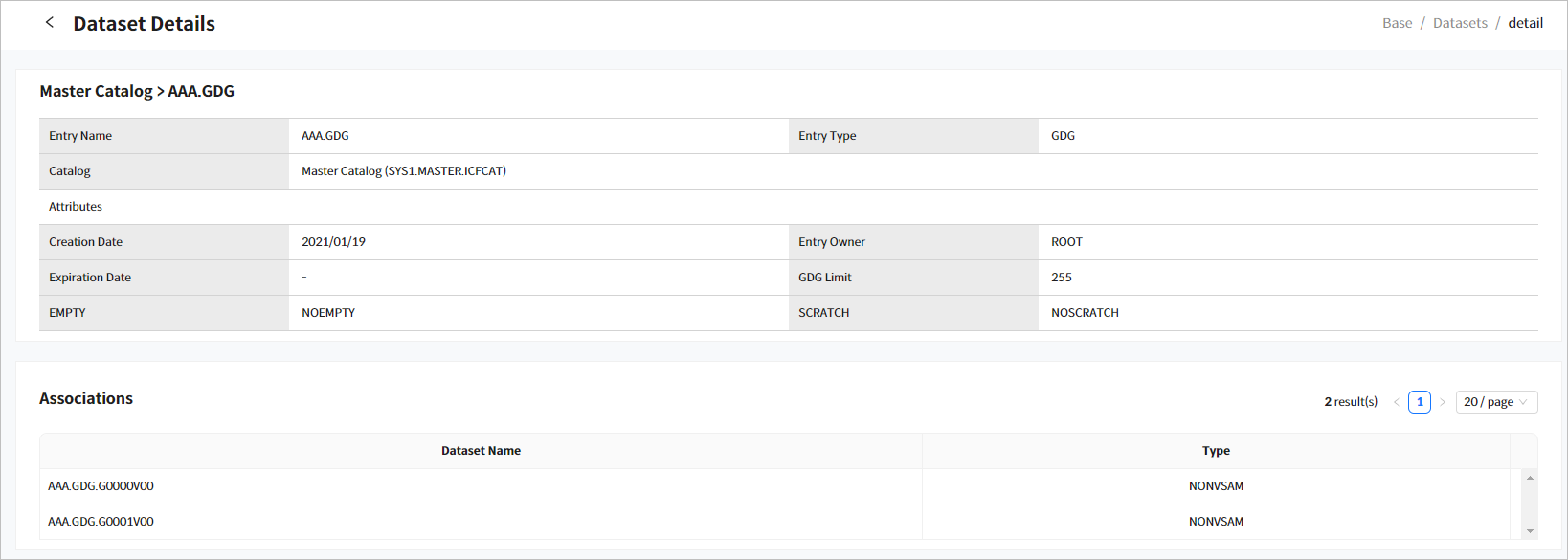Open the Base breadcrumb link
The image size is (1568, 560).
1397,23
